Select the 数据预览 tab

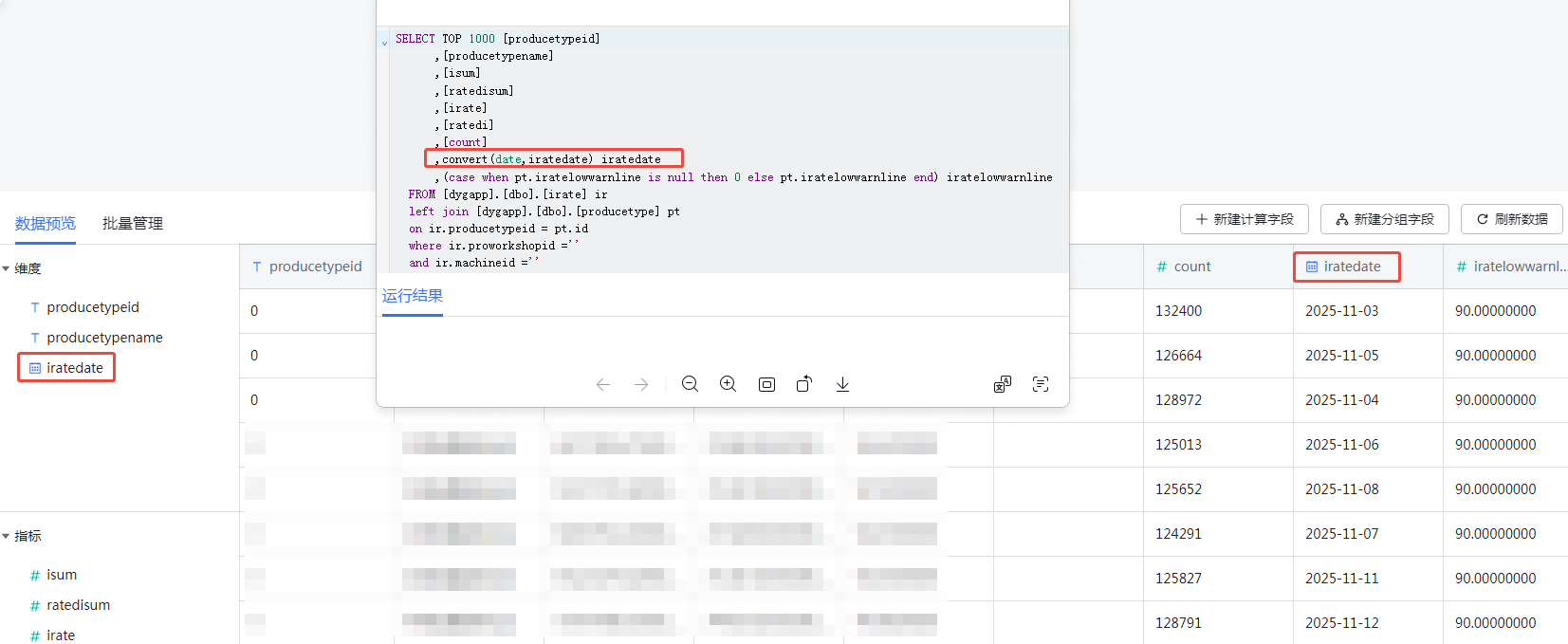point(46,224)
